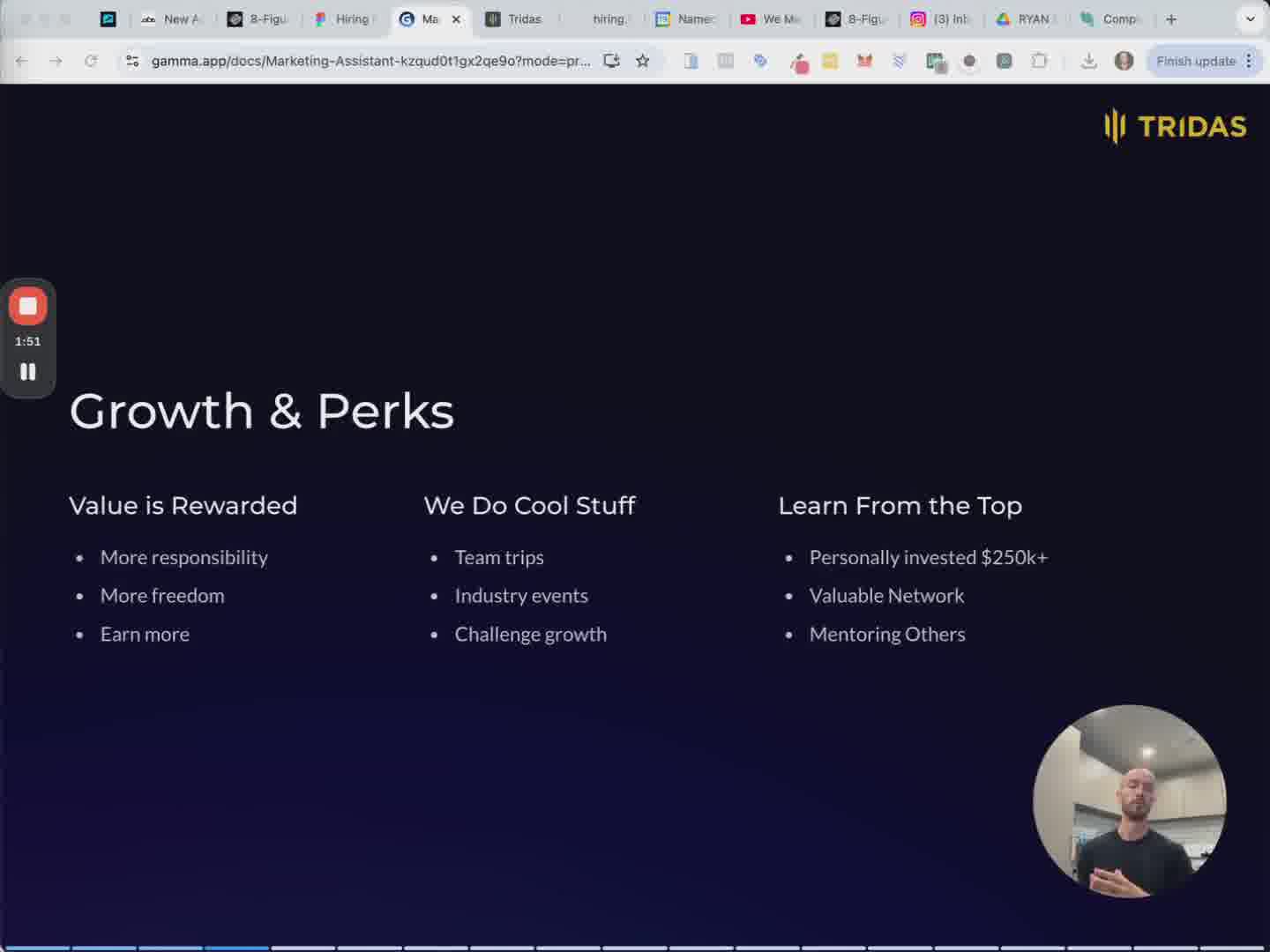Pause the recording timer
Screen dimensions: 1270x952
coord(28,372)
